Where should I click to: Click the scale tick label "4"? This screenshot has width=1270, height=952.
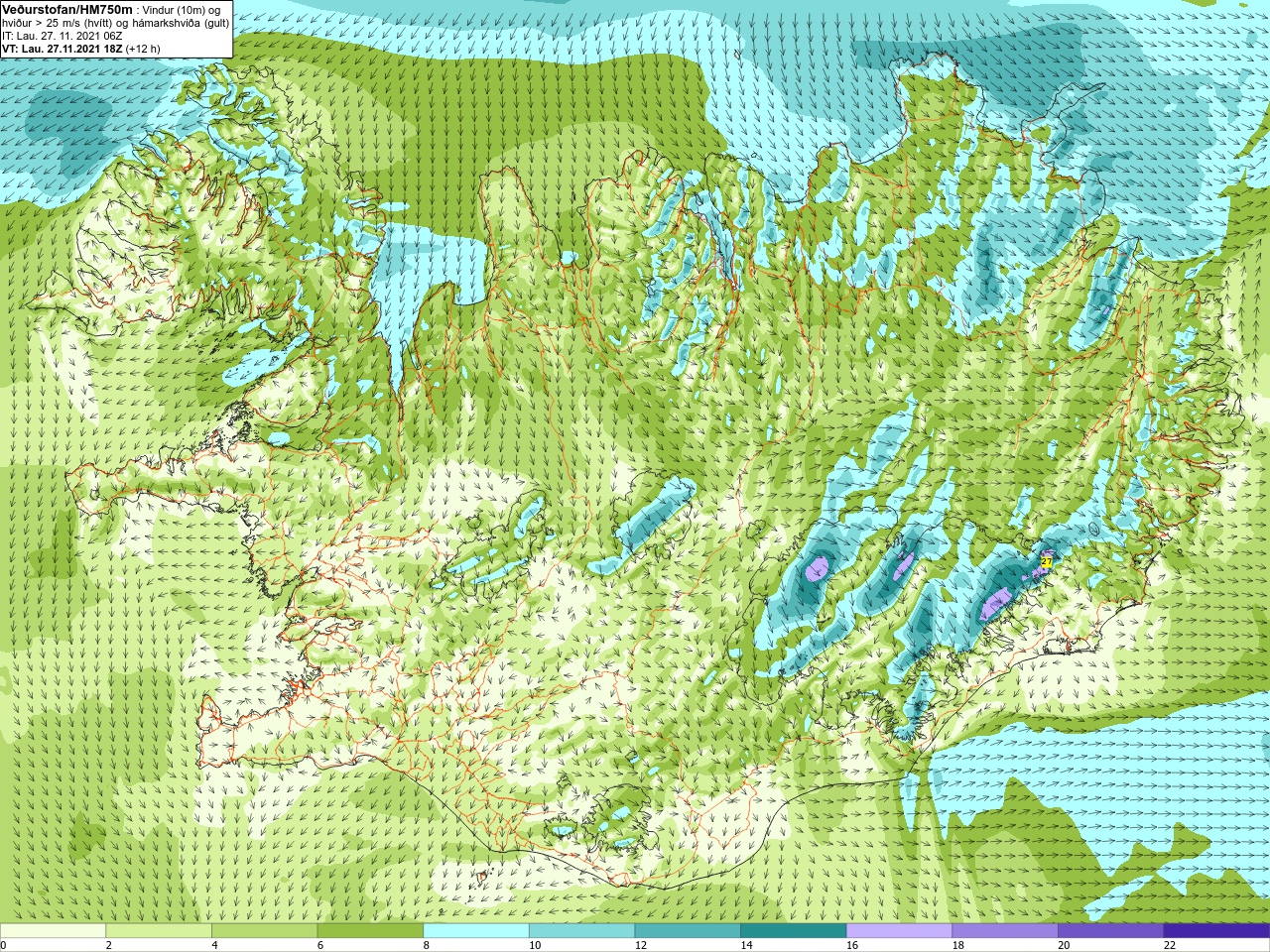(x=214, y=945)
